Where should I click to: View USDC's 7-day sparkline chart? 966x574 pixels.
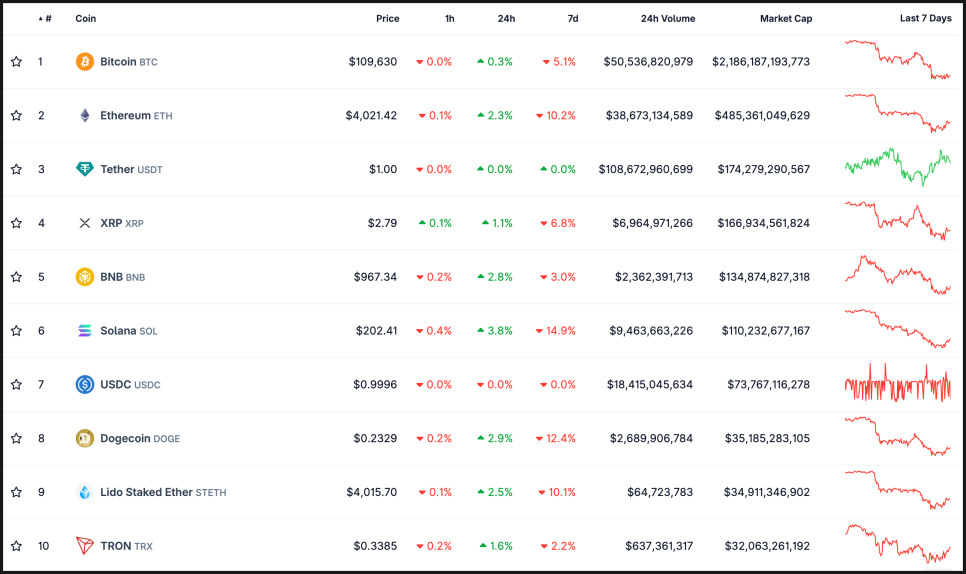[898, 382]
